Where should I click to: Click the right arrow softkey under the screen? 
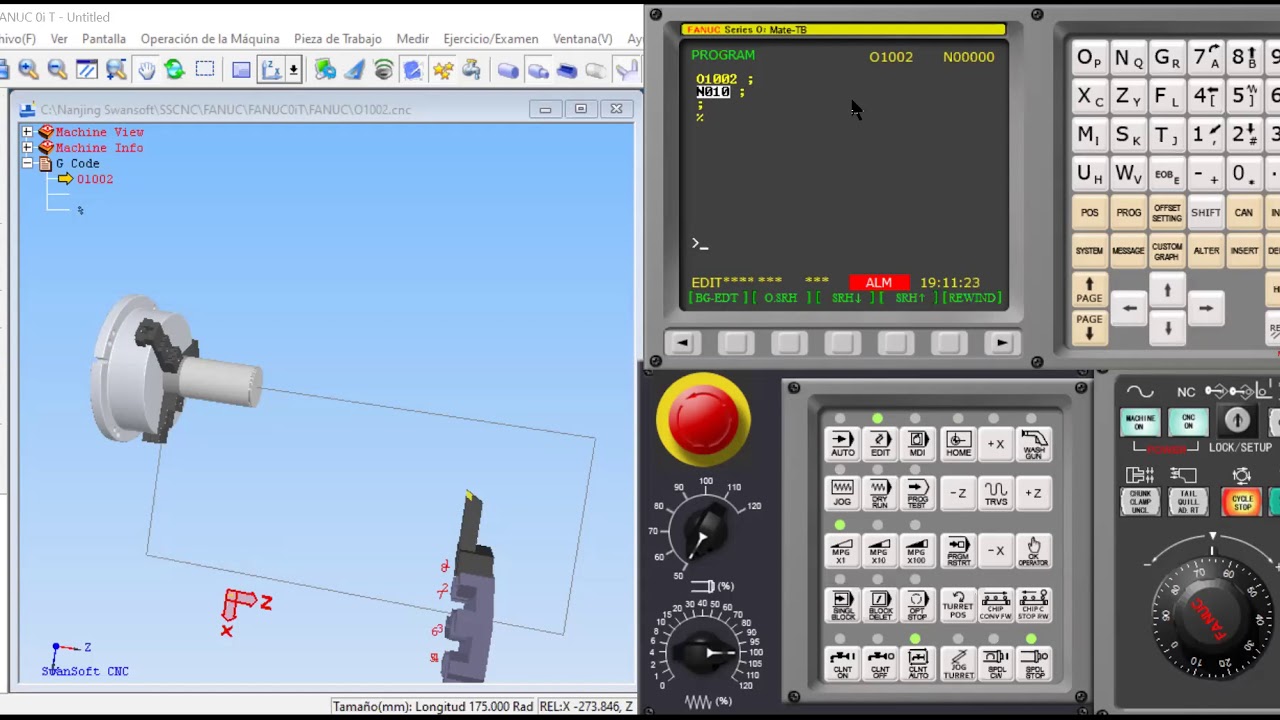(x=1002, y=343)
